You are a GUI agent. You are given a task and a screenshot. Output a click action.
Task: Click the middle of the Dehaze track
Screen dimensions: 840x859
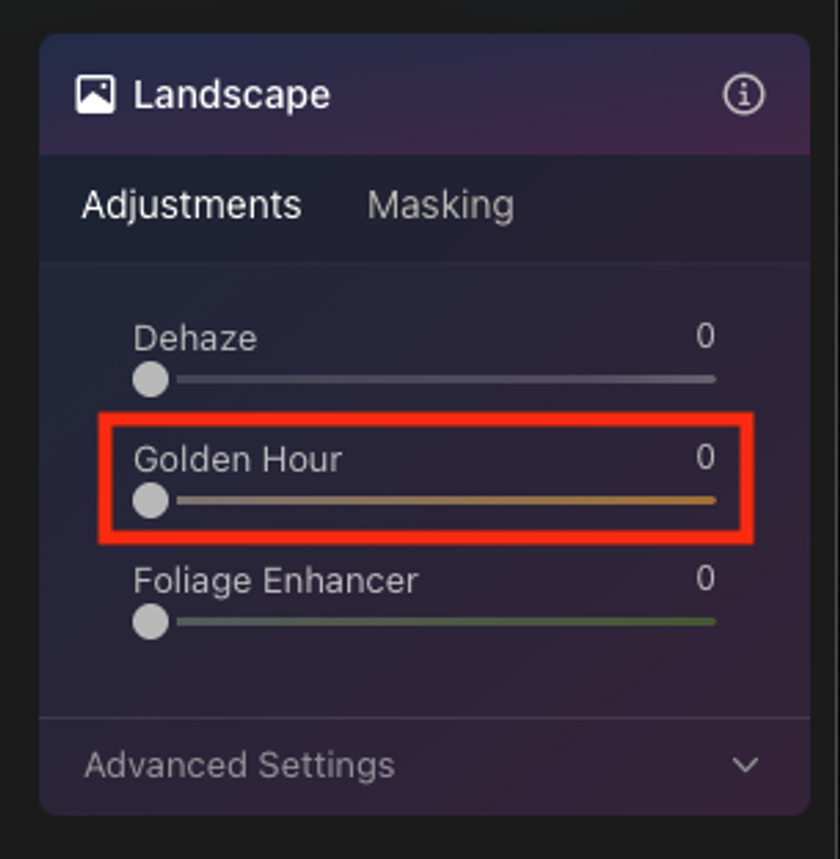coord(446,379)
